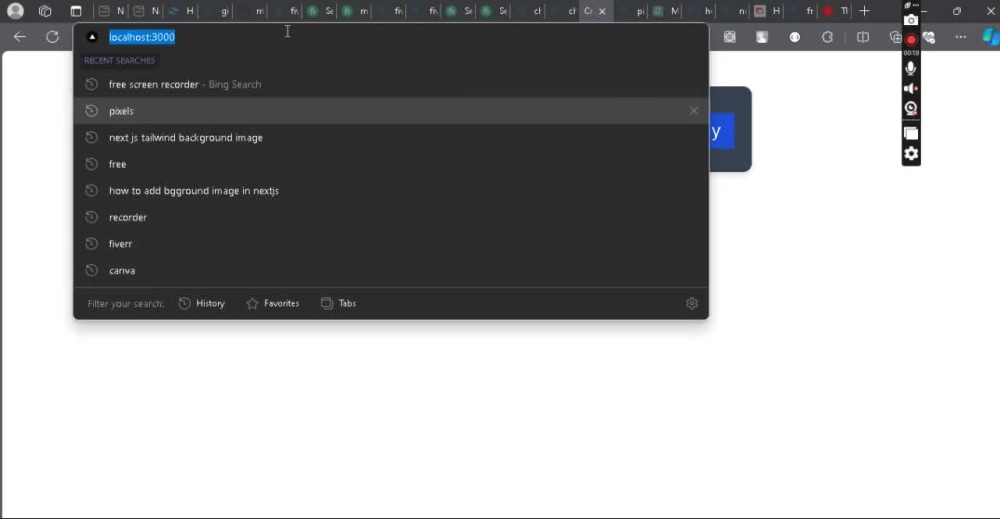Open the Browser essentials heart icon

click(x=929, y=38)
